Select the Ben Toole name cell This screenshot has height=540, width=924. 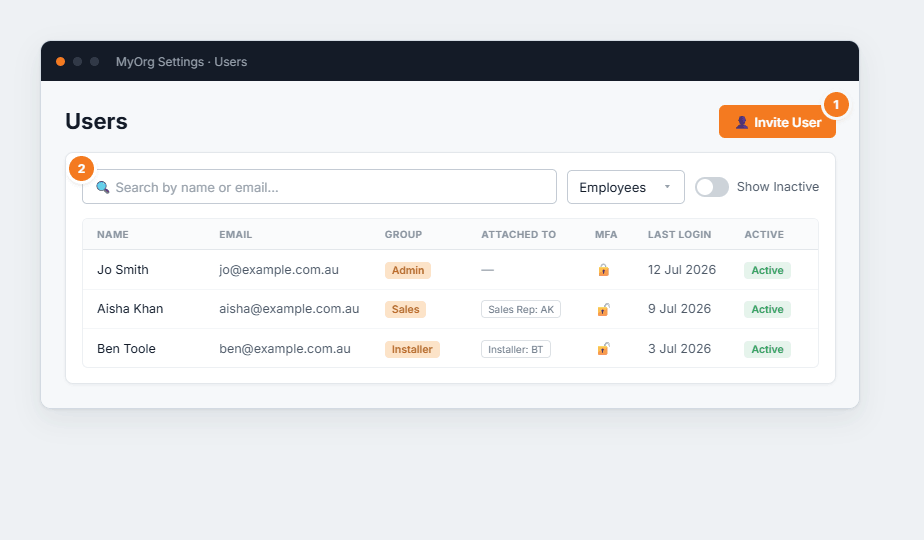coord(126,348)
